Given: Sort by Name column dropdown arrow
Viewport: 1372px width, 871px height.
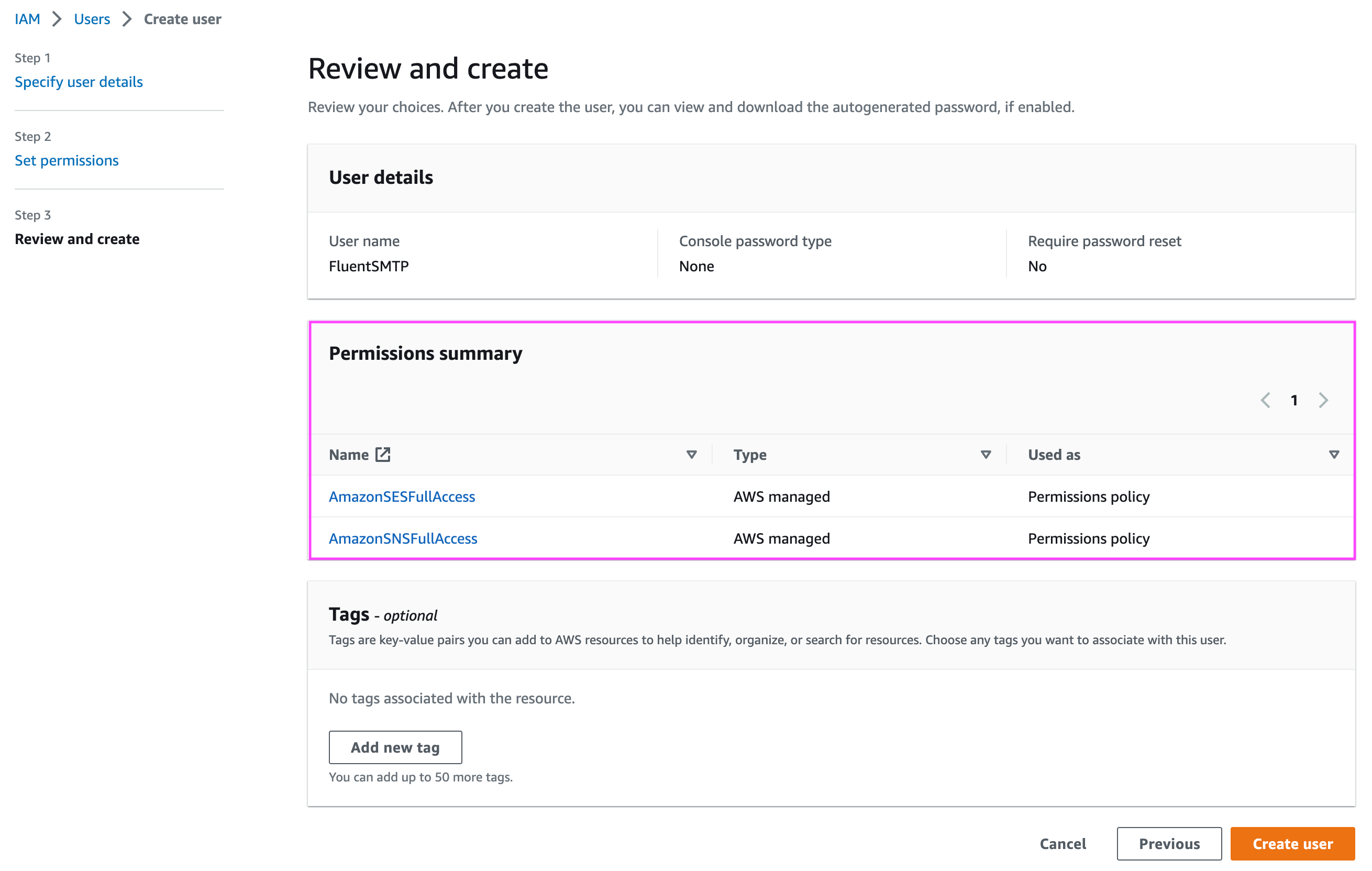Looking at the screenshot, I should point(691,454).
